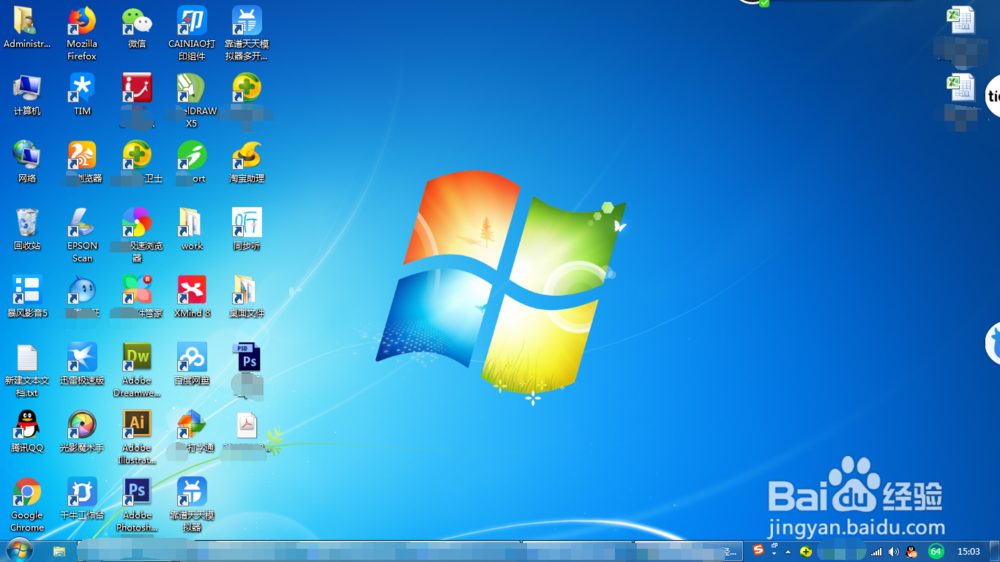Open CAINIAO打印组件 shortcut
This screenshot has width=1000, height=562.
191,33
